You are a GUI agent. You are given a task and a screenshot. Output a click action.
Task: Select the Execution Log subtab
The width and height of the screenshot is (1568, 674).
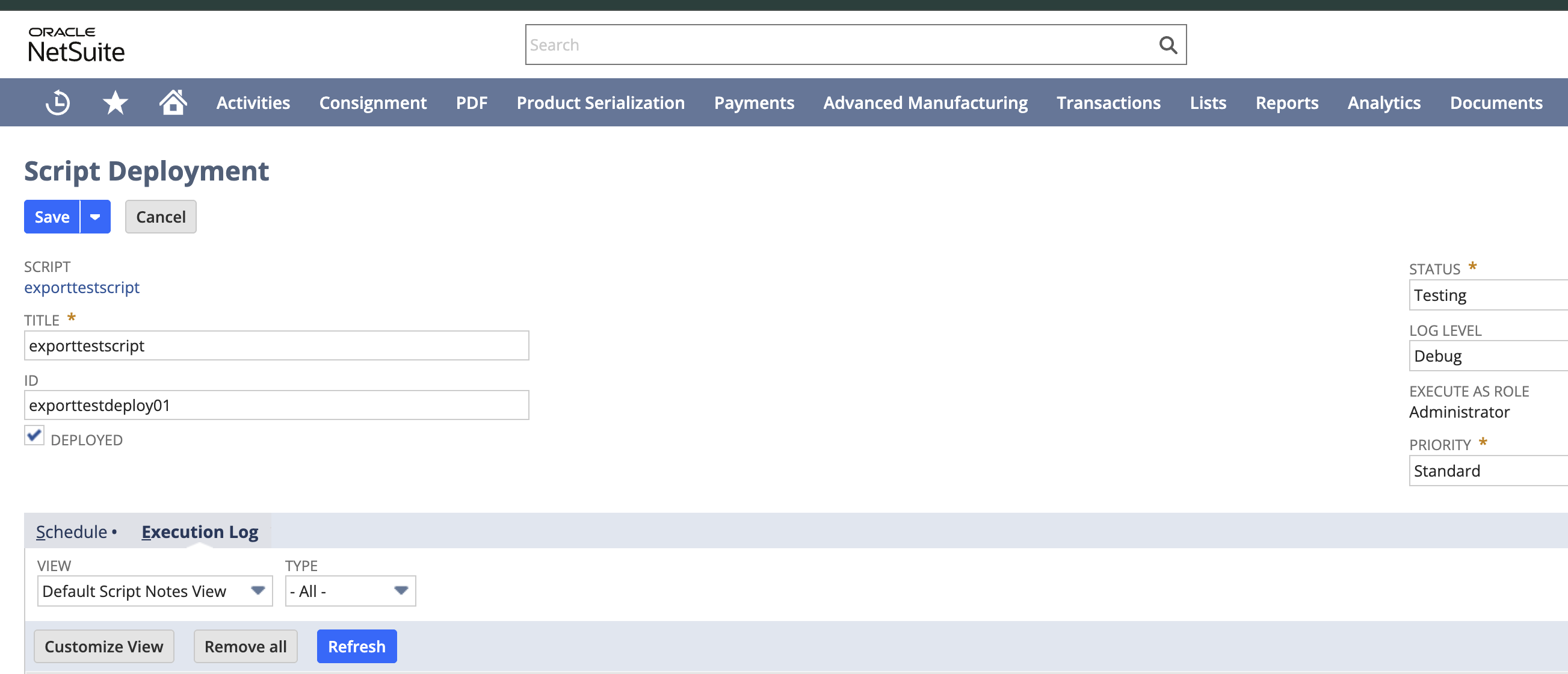(200, 531)
